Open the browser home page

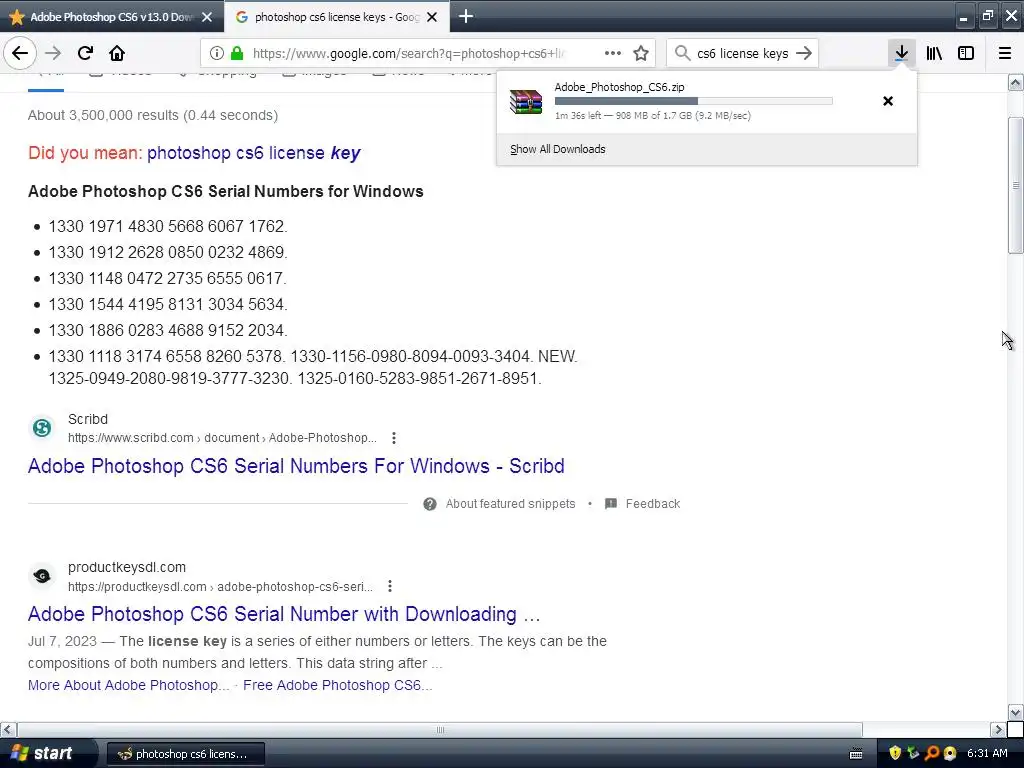click(x=117, y=53)
